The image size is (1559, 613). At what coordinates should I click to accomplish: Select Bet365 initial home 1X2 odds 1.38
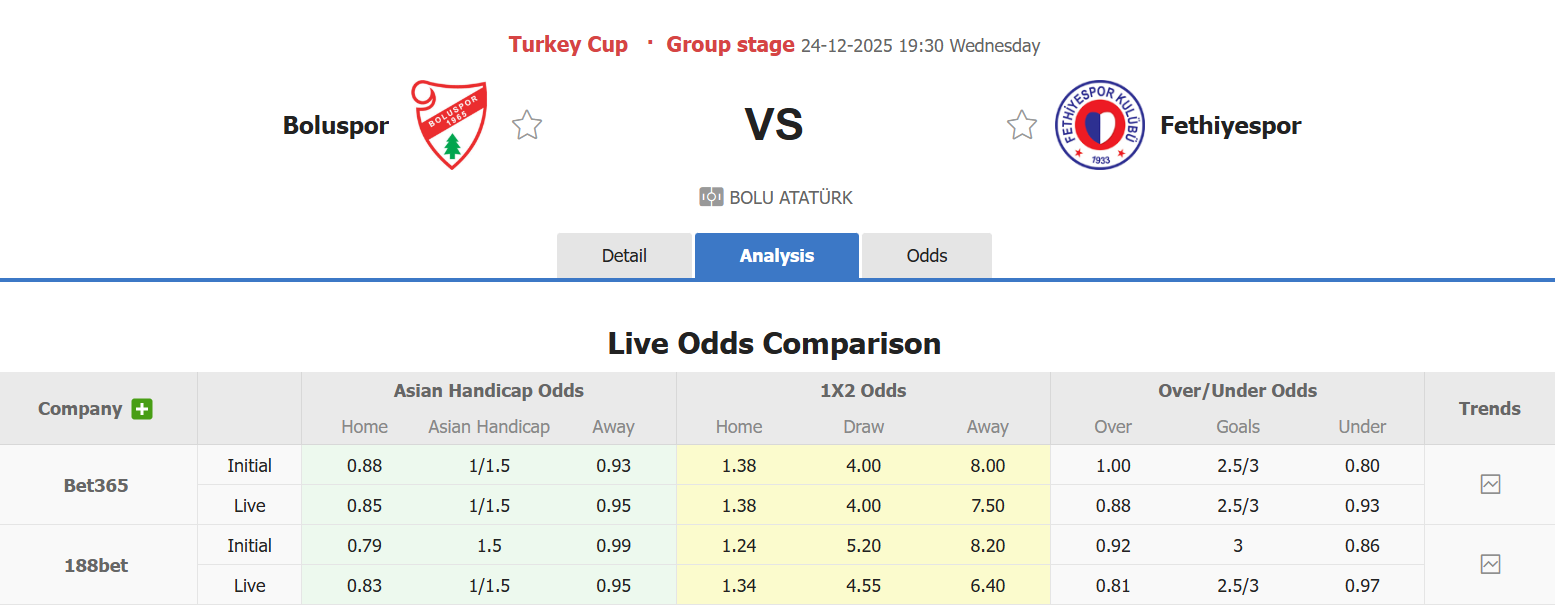tap(738, 465)
